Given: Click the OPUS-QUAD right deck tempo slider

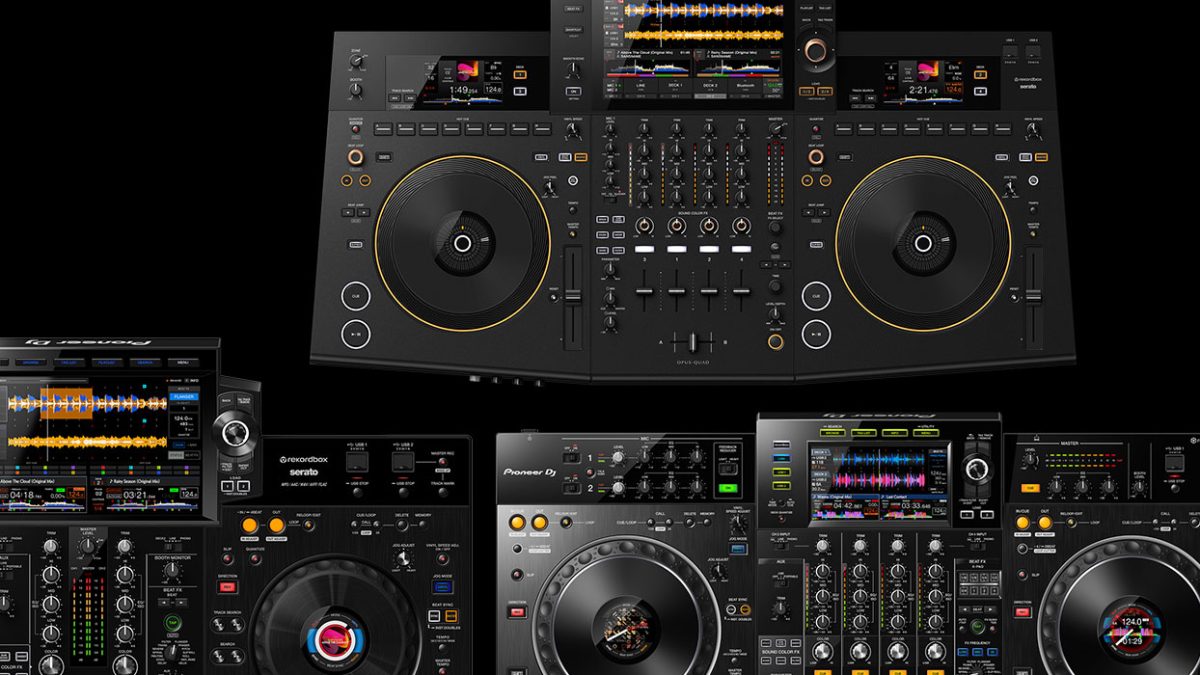Looking at the screenshot, I should 1033,297.
